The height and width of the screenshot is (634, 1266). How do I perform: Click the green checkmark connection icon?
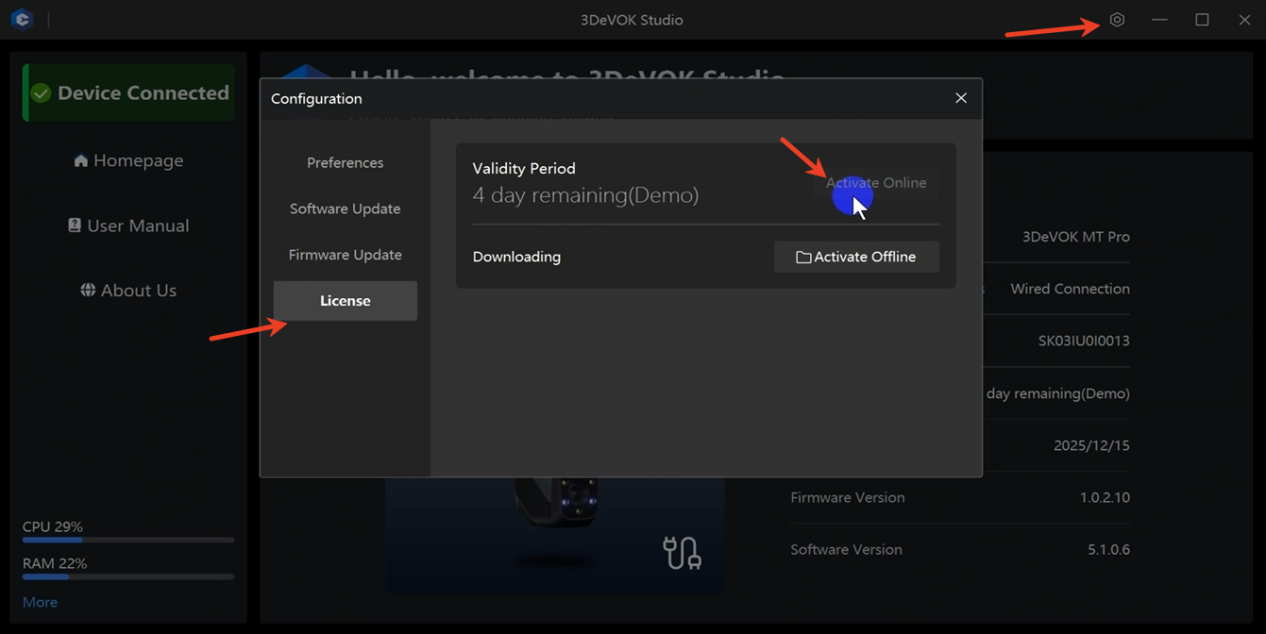point(41,93)
